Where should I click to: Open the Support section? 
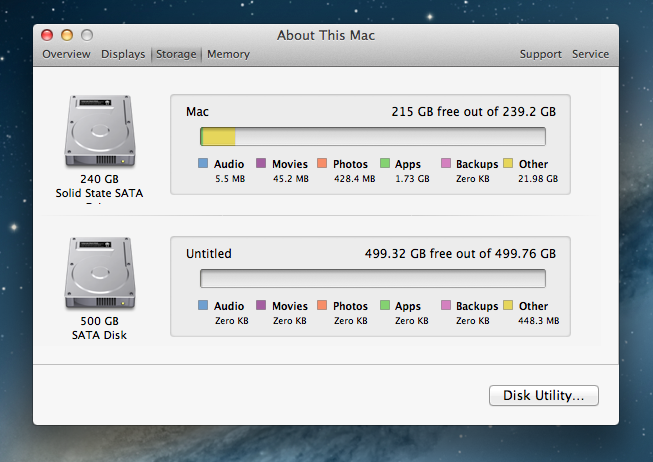pos(541,54)
